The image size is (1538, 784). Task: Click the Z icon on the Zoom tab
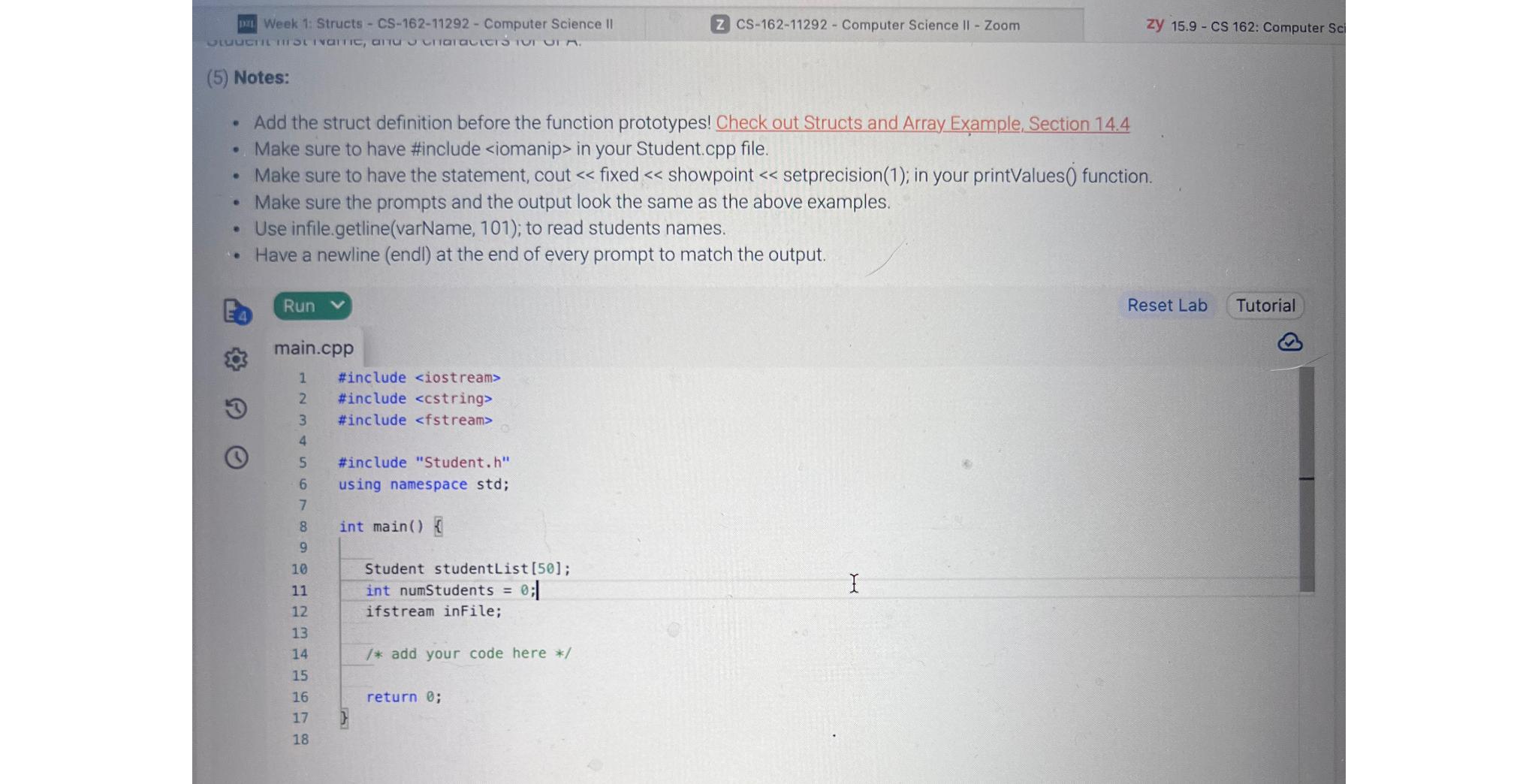coord(722,25)
